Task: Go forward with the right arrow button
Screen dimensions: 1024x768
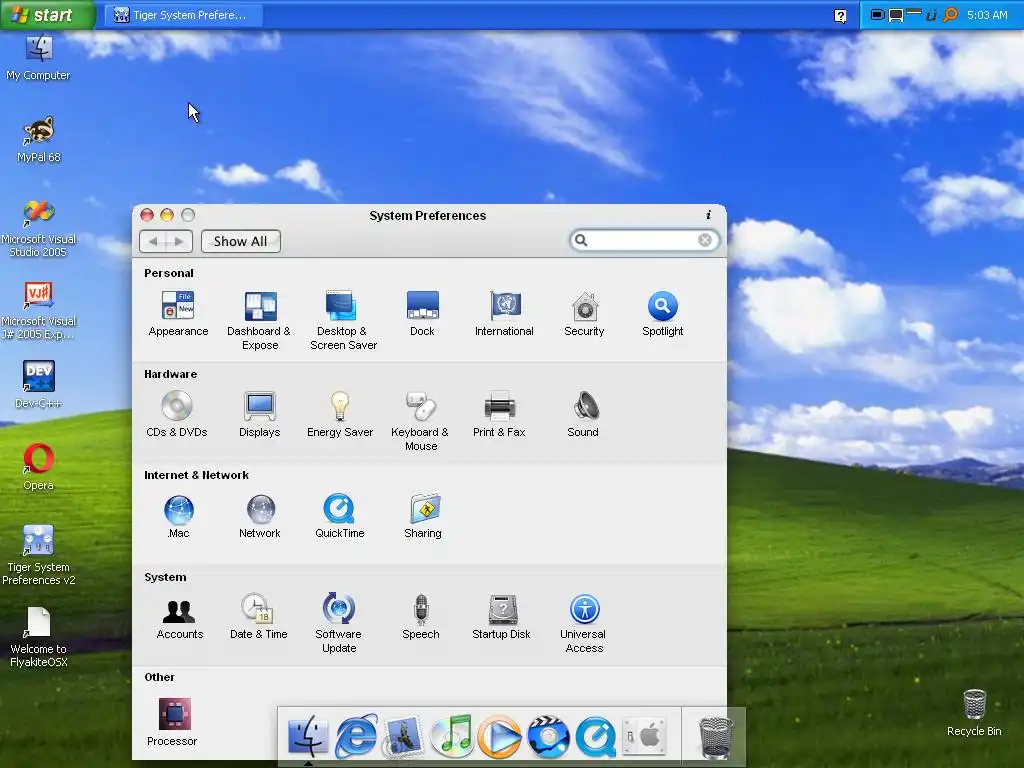Action: [x=179, y=242]
